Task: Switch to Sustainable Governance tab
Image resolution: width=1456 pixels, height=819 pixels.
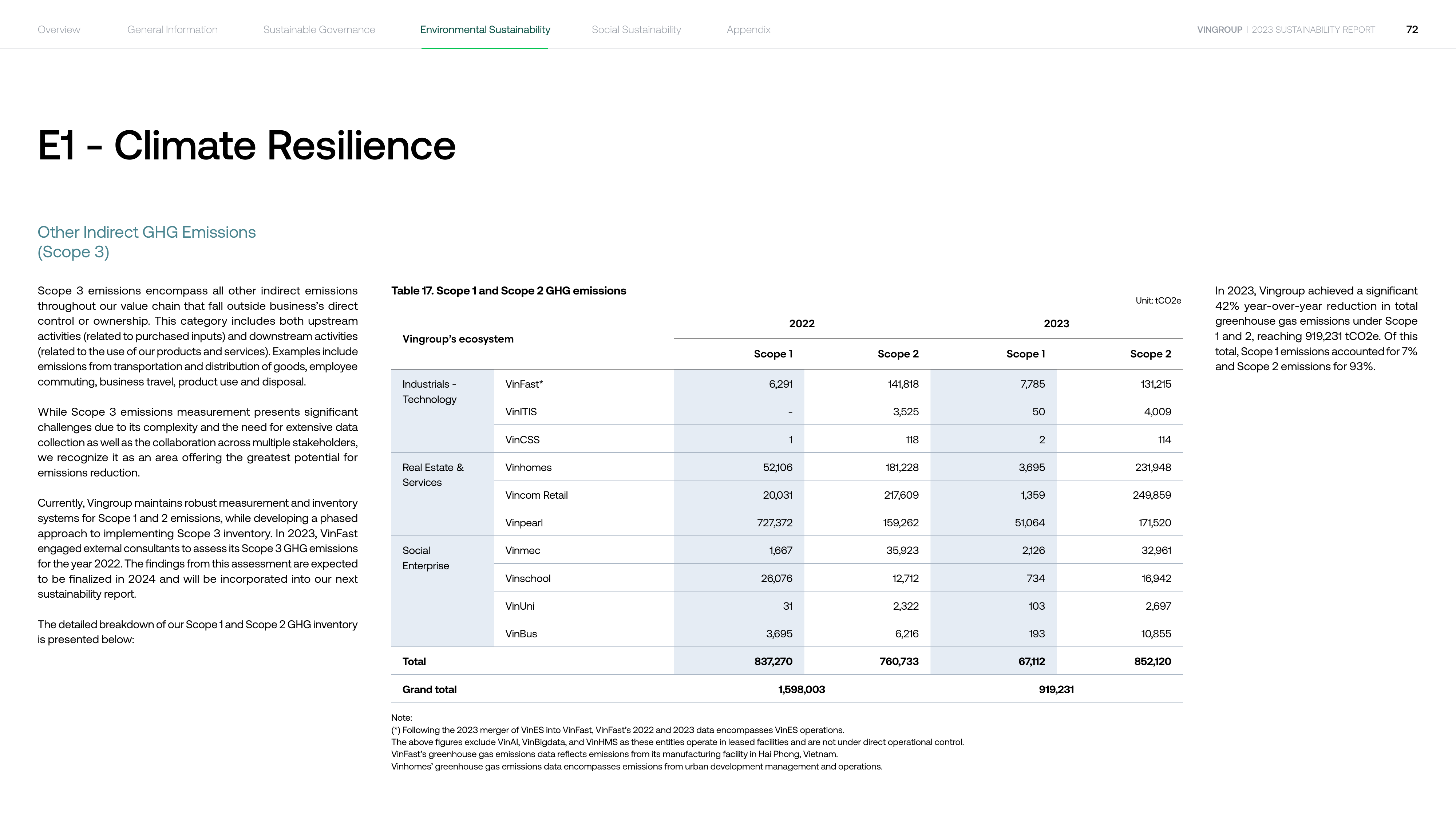Action: [x=319, y=29]
